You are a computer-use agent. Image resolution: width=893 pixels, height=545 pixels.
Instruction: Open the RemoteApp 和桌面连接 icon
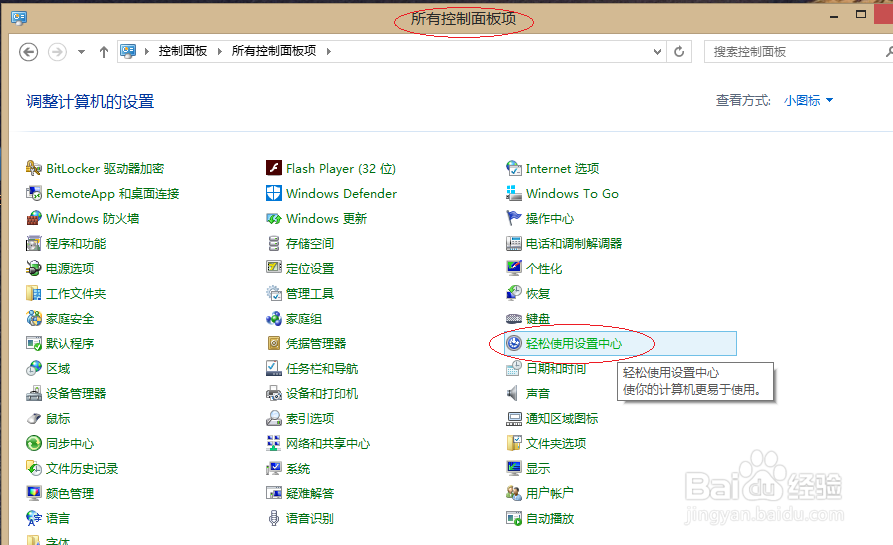pos(34,194)
